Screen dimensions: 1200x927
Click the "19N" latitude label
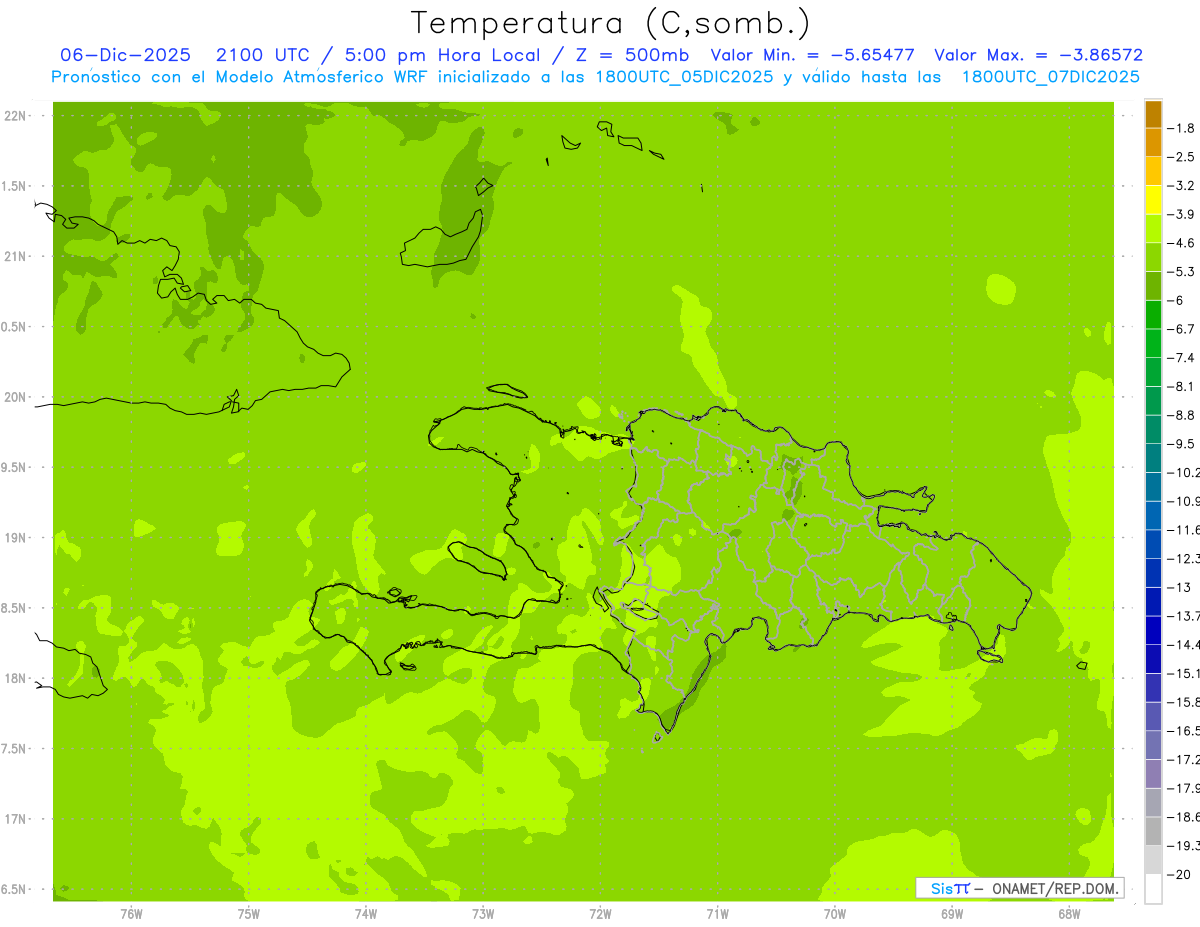(15, 538)
